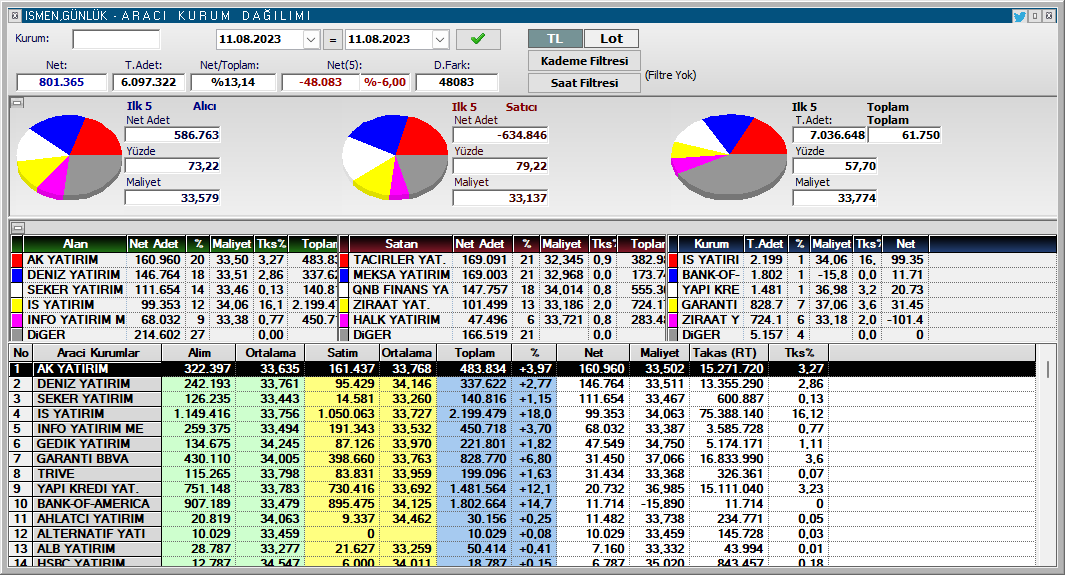This screenshot has height=575, width=1065.
Task: Focus the Kurum input field
Action: click(116, 39)
